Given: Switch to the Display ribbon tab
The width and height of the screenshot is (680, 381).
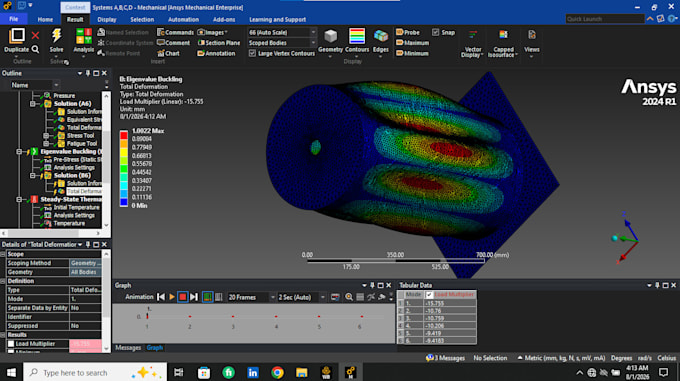Looking at the screenshot, I should tap(107, 20).
